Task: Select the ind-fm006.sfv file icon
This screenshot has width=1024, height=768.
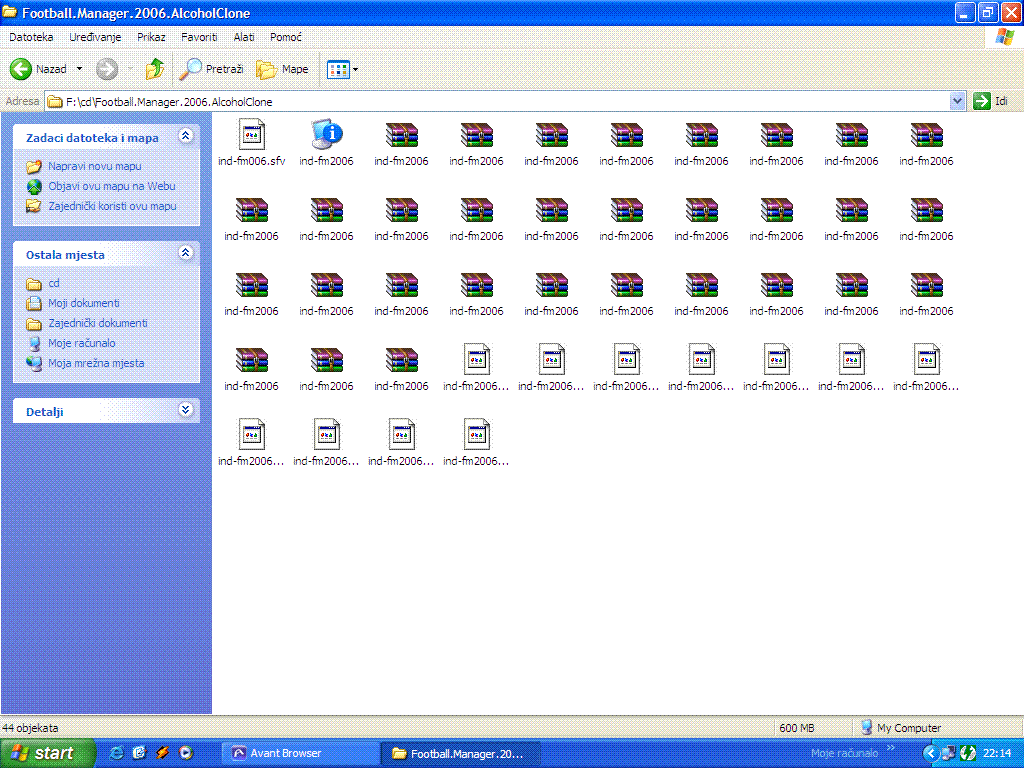Action: 251,135
